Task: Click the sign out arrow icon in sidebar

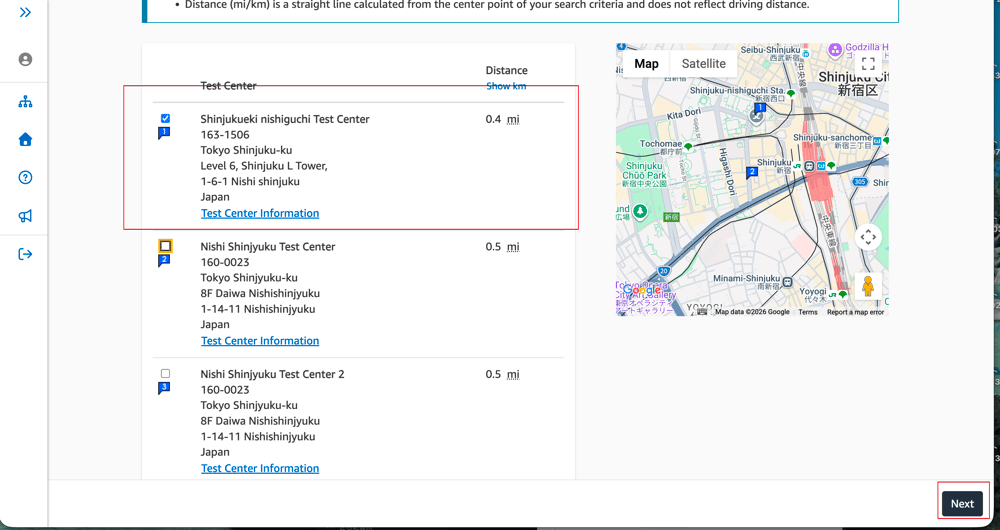Action: click(x=26, y=254)
